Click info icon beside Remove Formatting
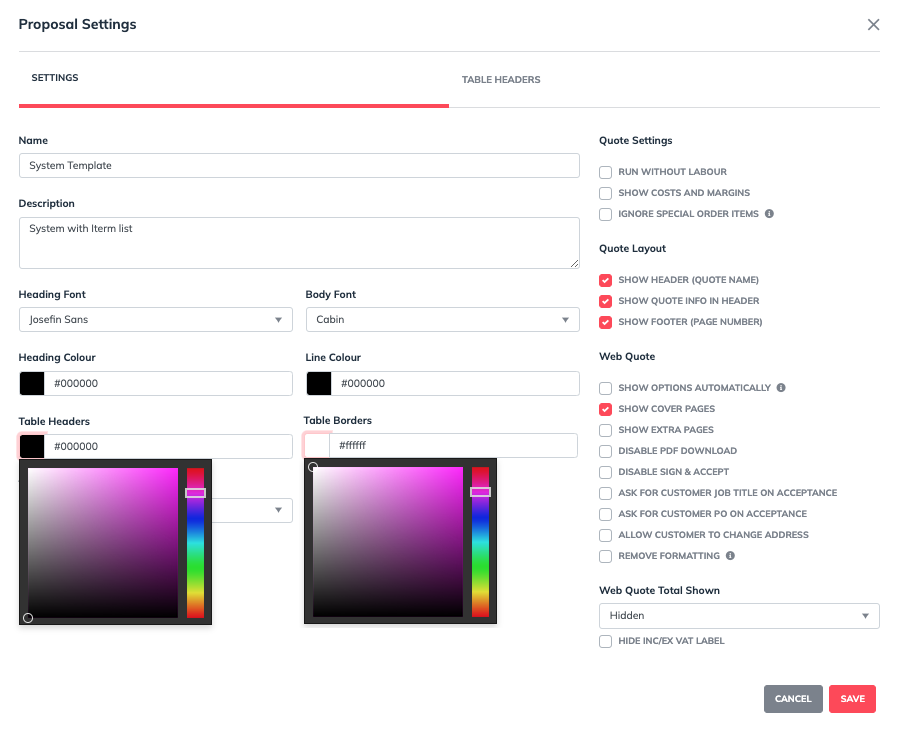 coord(730,556)
